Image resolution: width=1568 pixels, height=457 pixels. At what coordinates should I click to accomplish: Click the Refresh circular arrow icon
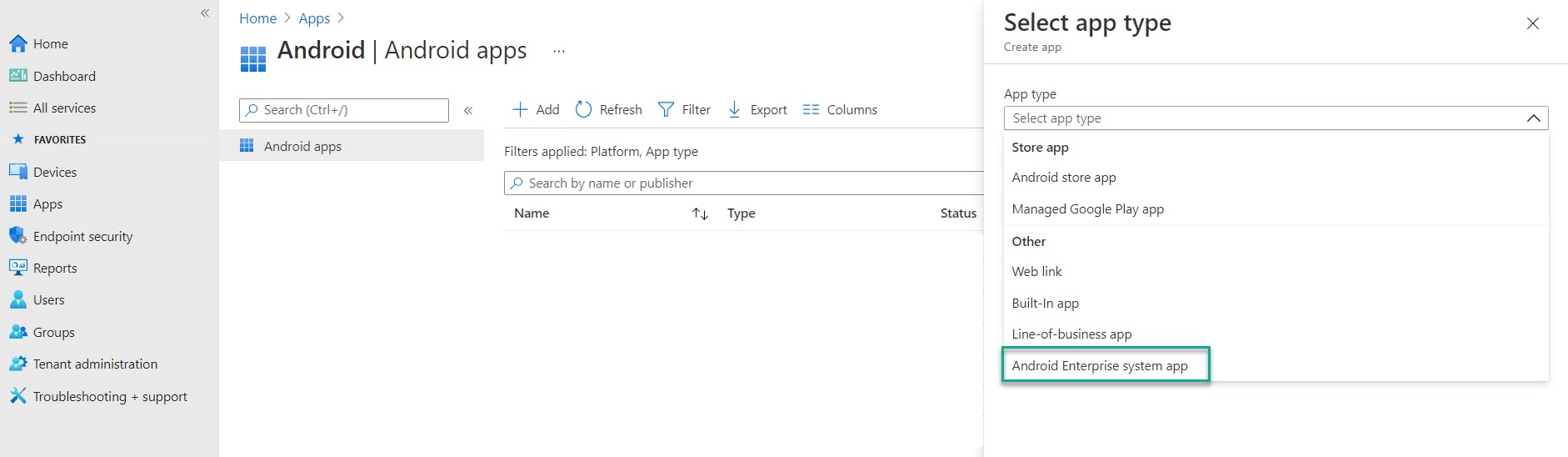(583, 109)
